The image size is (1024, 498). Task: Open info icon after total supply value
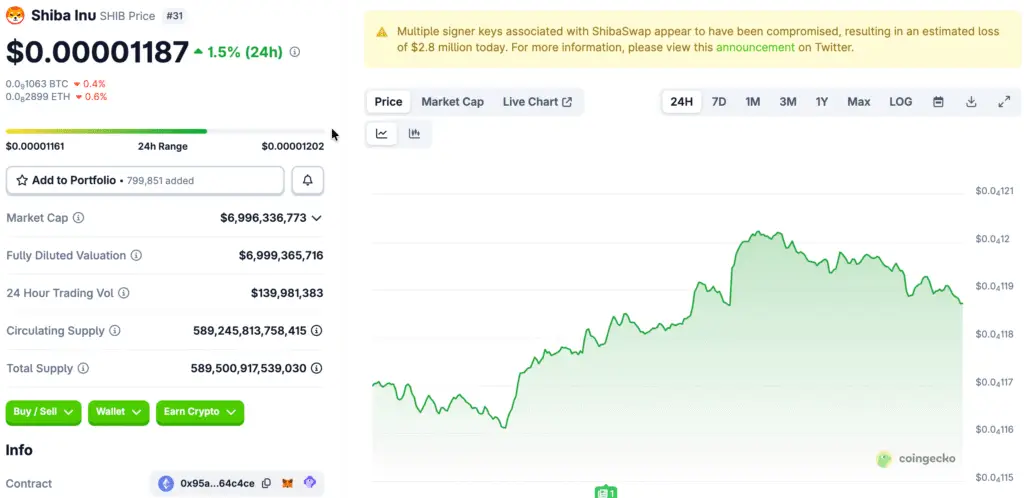317,369
